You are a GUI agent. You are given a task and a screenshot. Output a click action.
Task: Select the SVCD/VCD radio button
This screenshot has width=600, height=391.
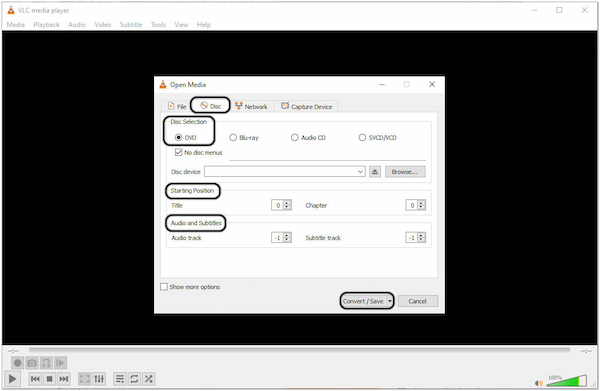362,137
